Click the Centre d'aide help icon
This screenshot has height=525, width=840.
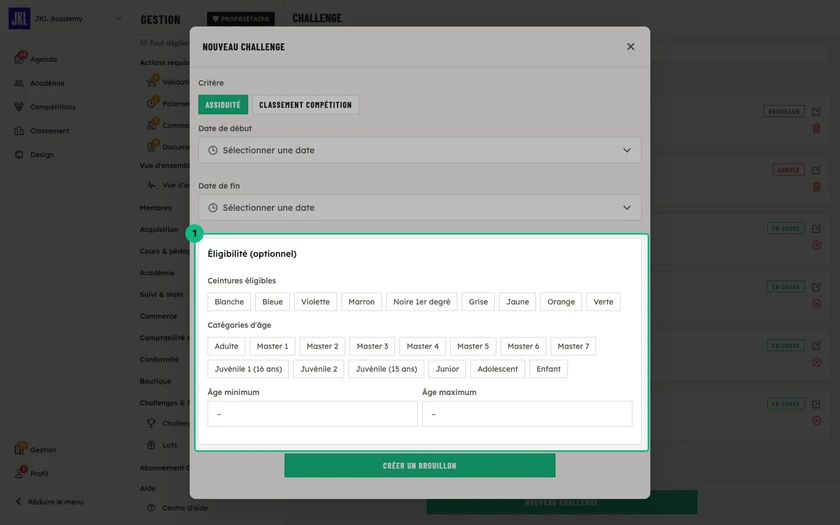coord(152,507)
